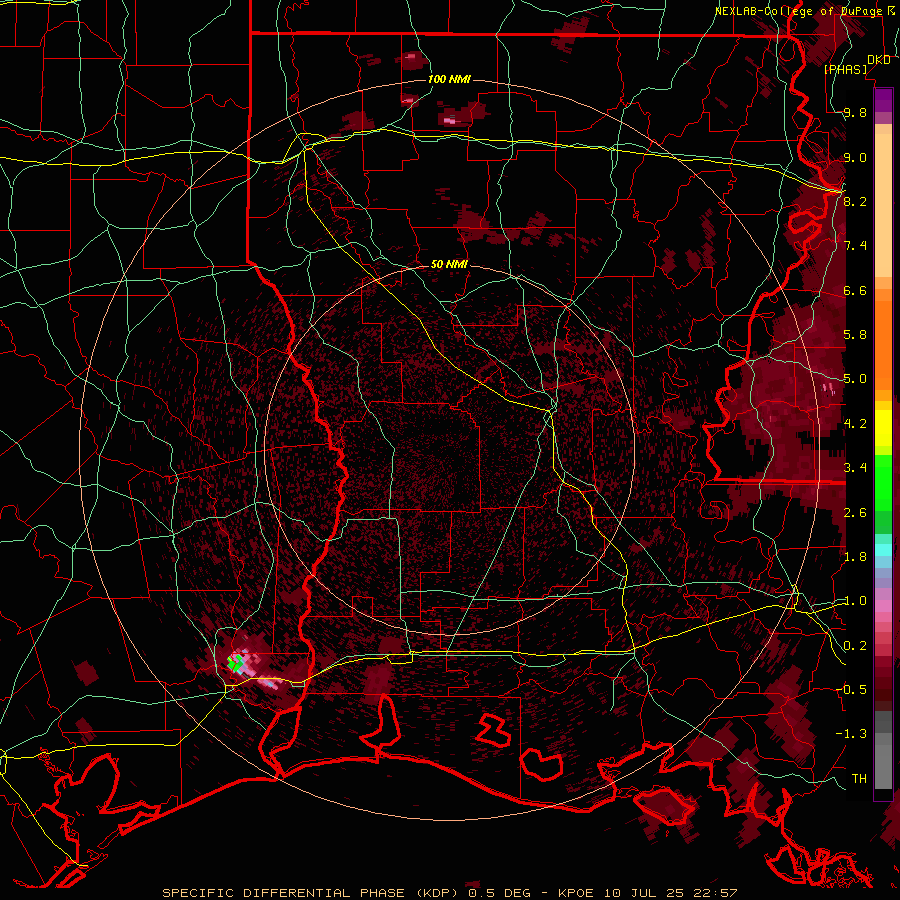Select the 5.8 value on the scale
Viewport: 900px width, 900px height.
855,335
